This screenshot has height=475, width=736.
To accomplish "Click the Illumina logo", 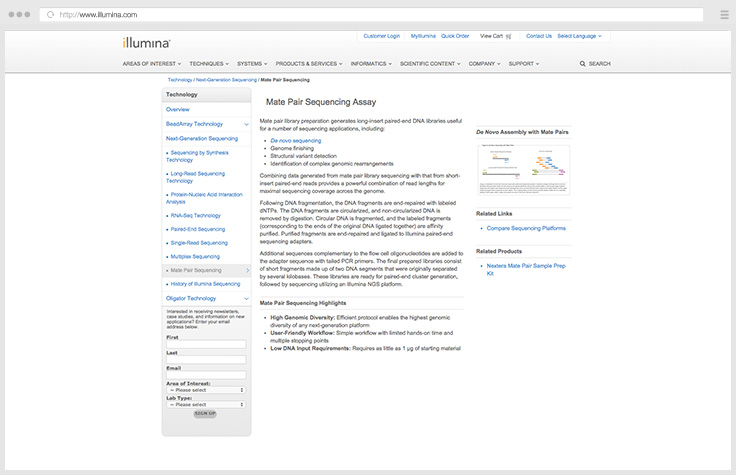I will [147, 43].
